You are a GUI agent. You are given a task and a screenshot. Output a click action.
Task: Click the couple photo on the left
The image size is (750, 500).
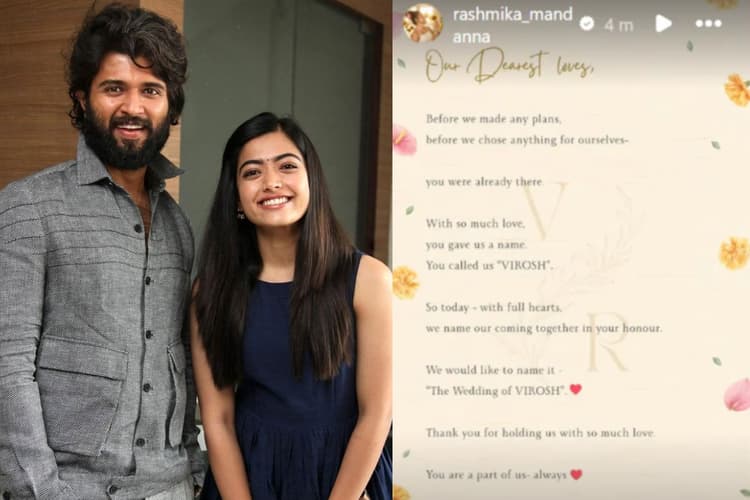[x=196, y=250]
